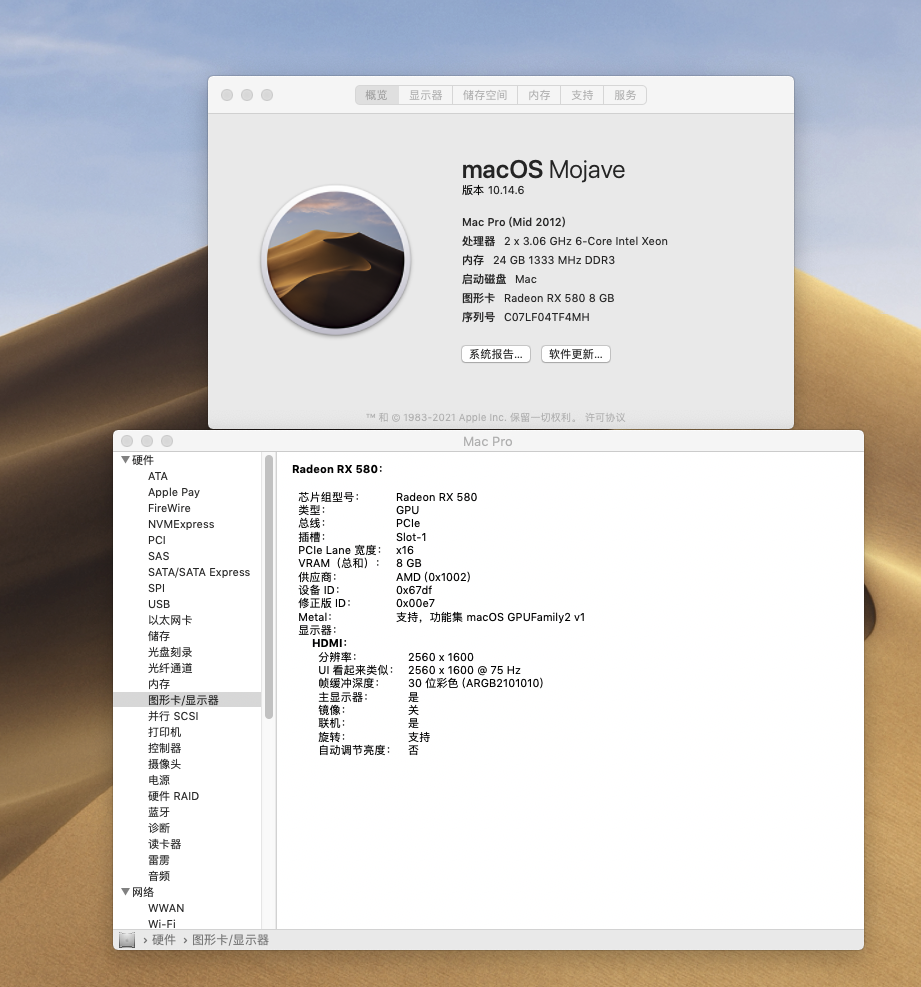Close the Mac Pro system report window
The image size is (921, 987).
[x=127, y=441]
